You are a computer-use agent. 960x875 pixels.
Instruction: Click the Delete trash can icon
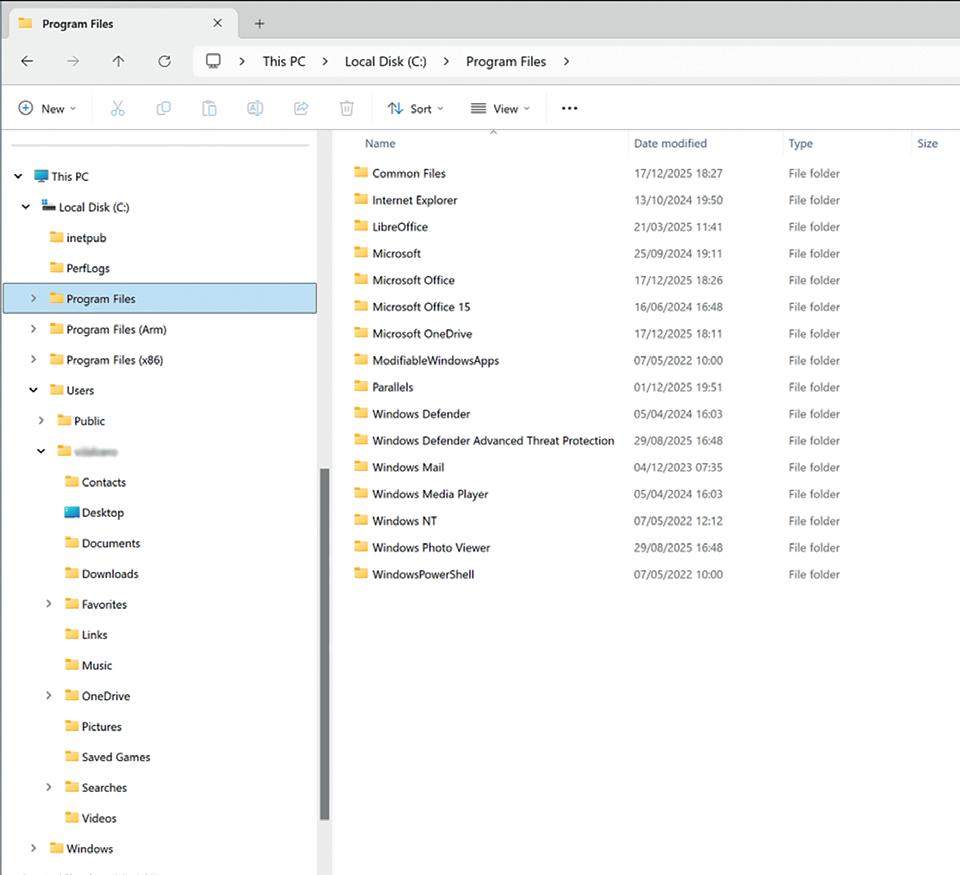(x=347, y=108)
